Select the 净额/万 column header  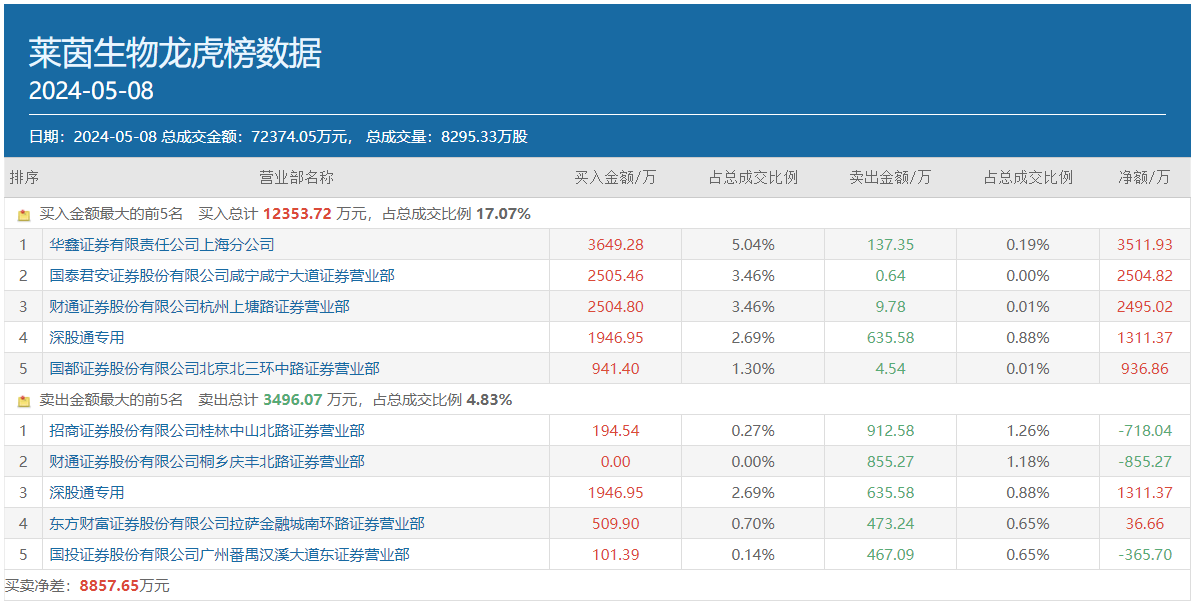[x=1144, y=178]
